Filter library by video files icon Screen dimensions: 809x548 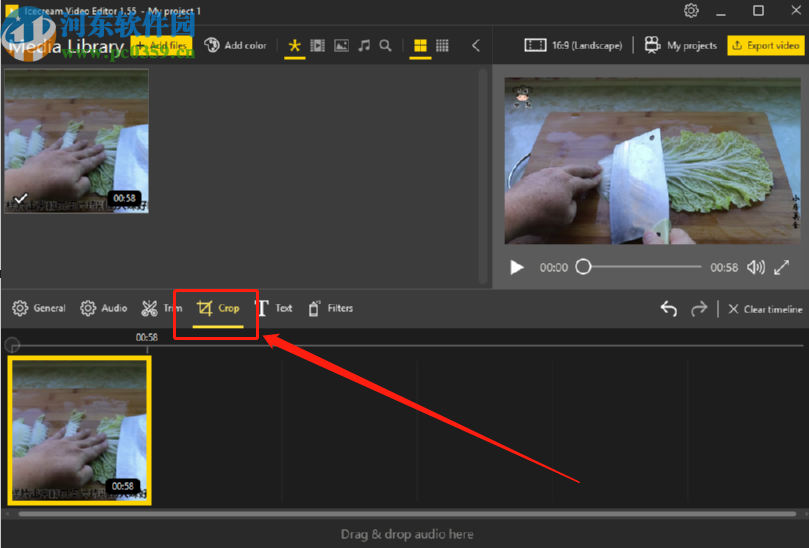pos(317,45)
